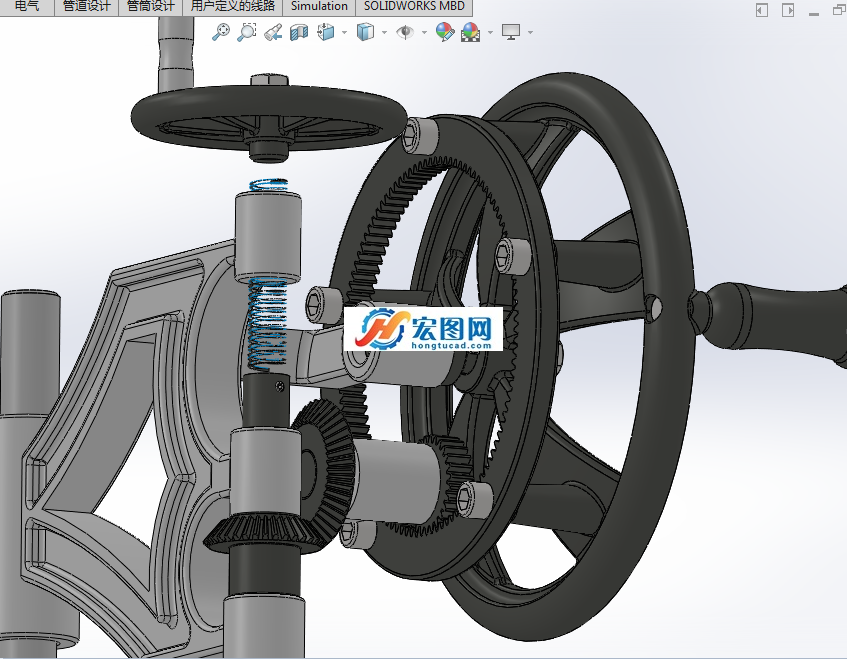
Task: Minimize the document window
Action: pyautogui.click(x=814, y=13)
